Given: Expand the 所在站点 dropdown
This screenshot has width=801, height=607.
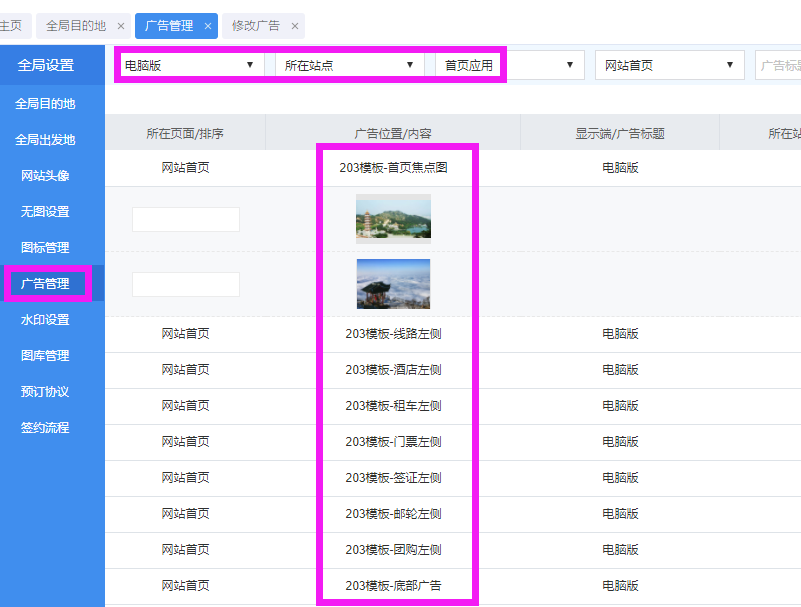Looking at the screenshot, I should click(x=349, y=65).
